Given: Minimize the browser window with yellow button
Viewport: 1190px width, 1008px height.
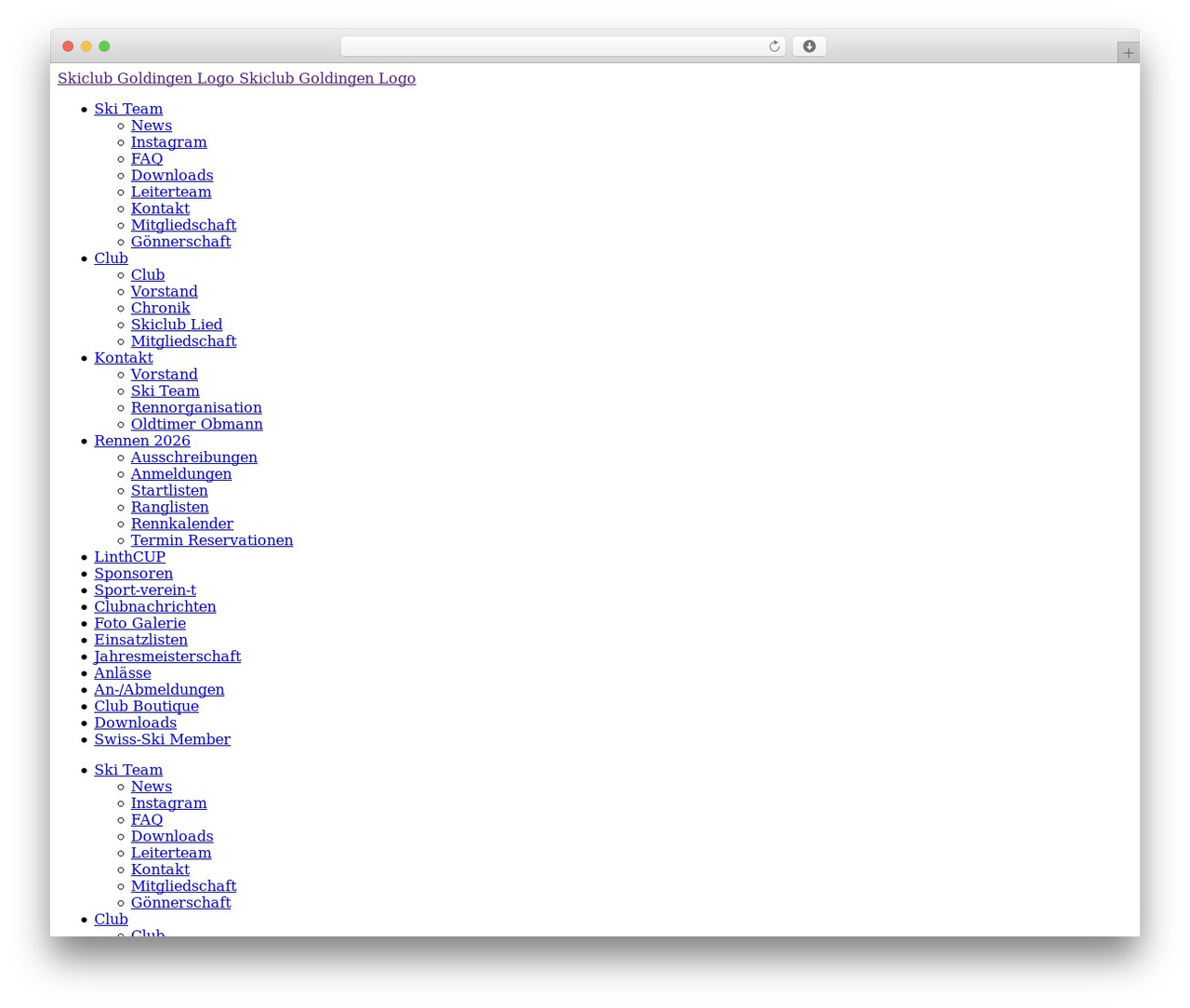Looking at the screenshot, I should 86,46.
